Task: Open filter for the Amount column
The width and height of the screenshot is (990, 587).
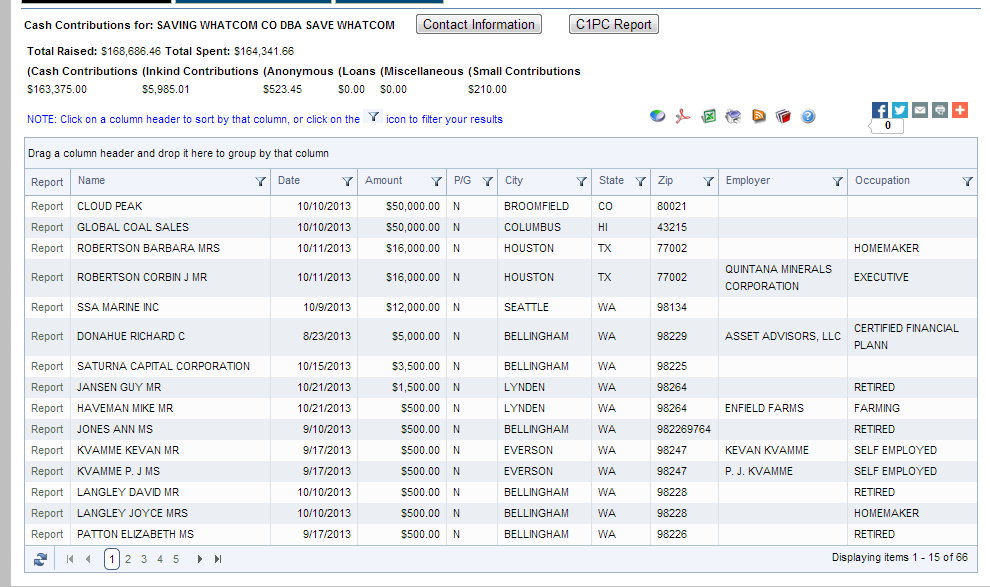Action: (436, 182)
